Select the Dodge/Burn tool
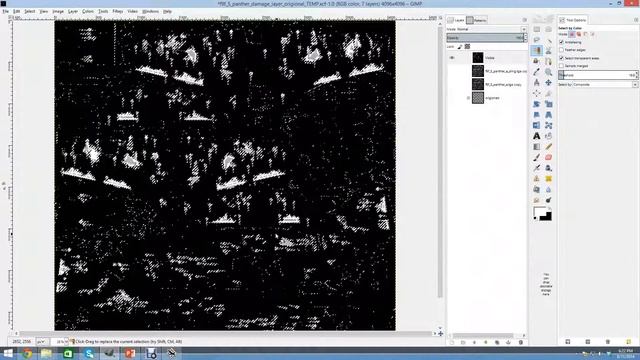640x360 pixels. [549, 200]
